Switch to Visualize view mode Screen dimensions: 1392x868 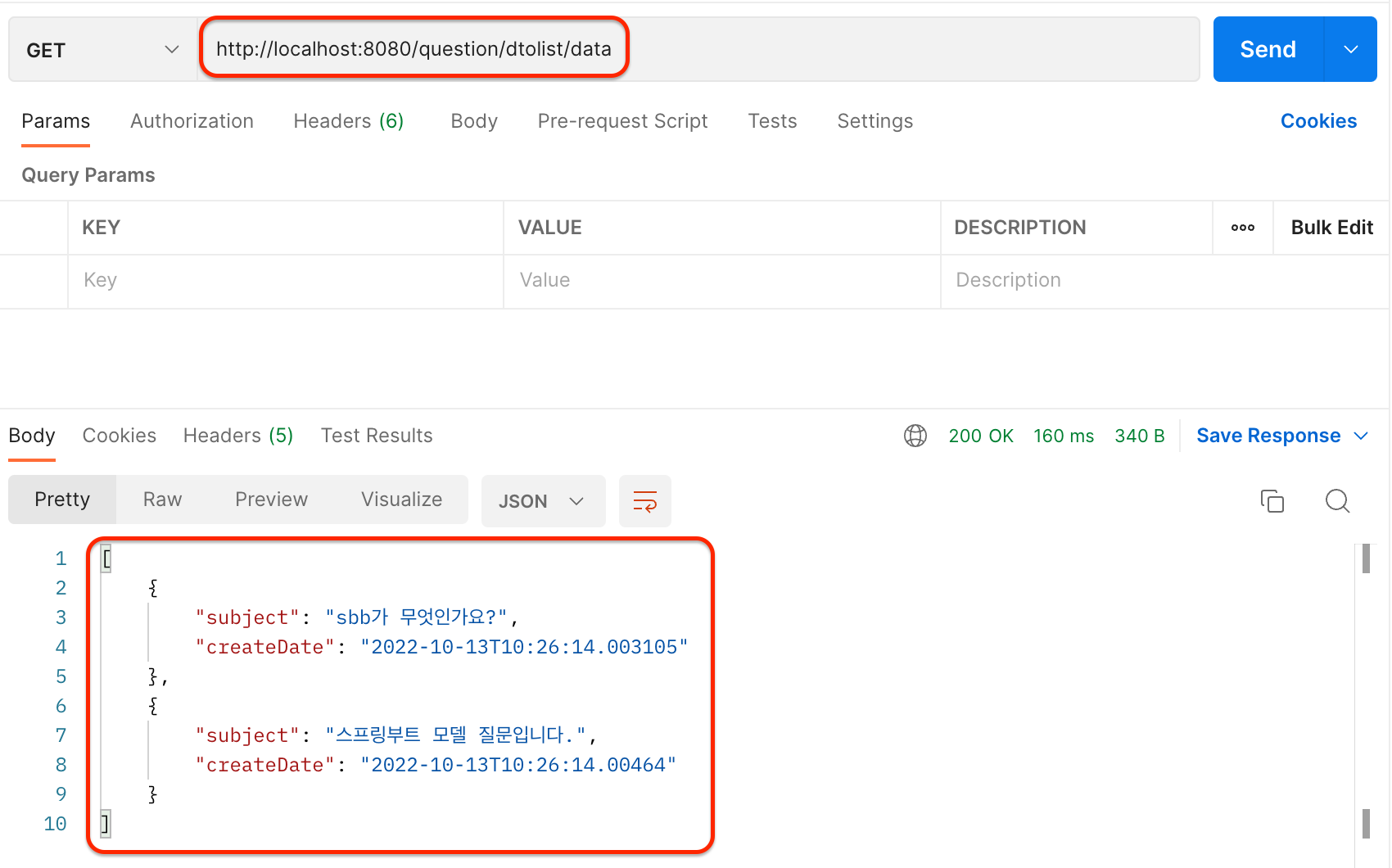pos(401,500)
